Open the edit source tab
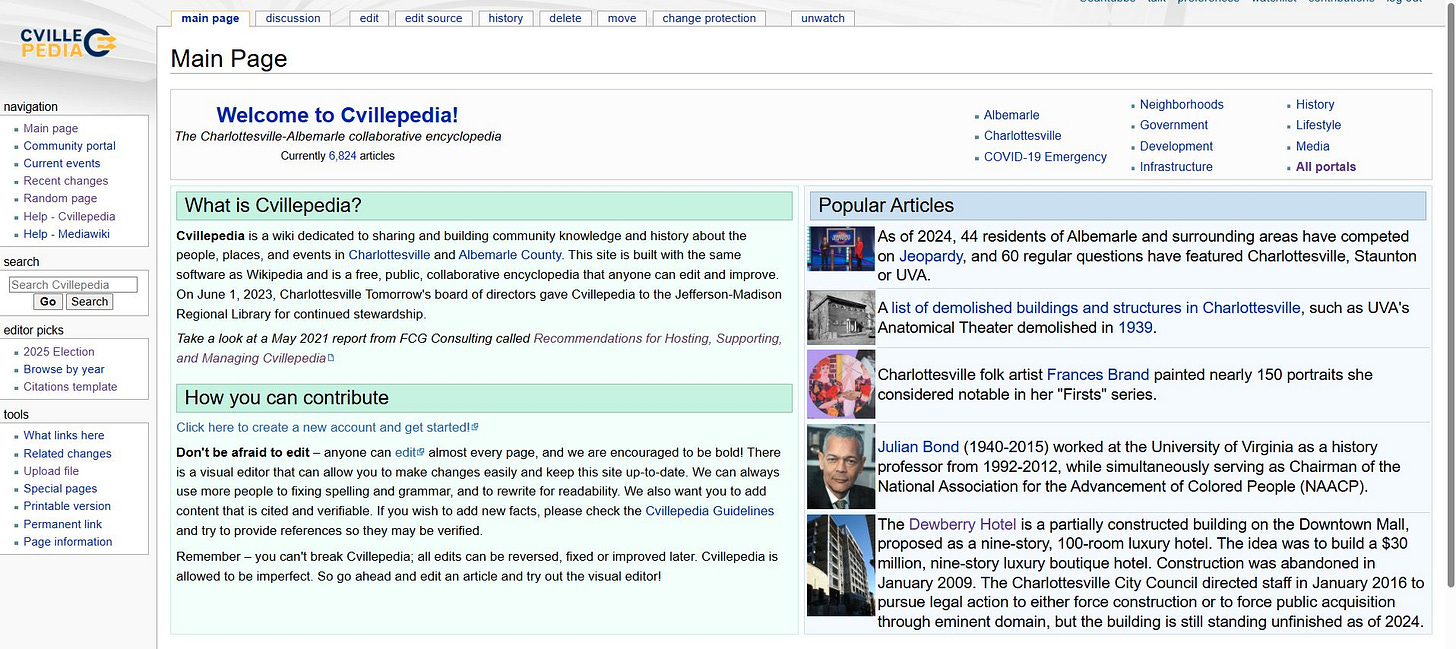The height and width of the screenshot is (649, 1456). click(433, 18)
